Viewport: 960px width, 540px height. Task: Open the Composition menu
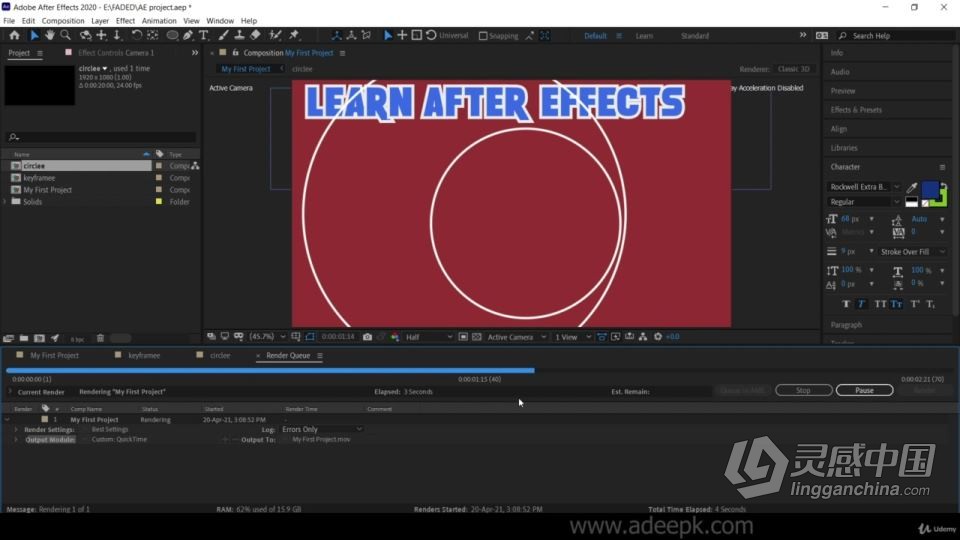click(x=63, y=21)
